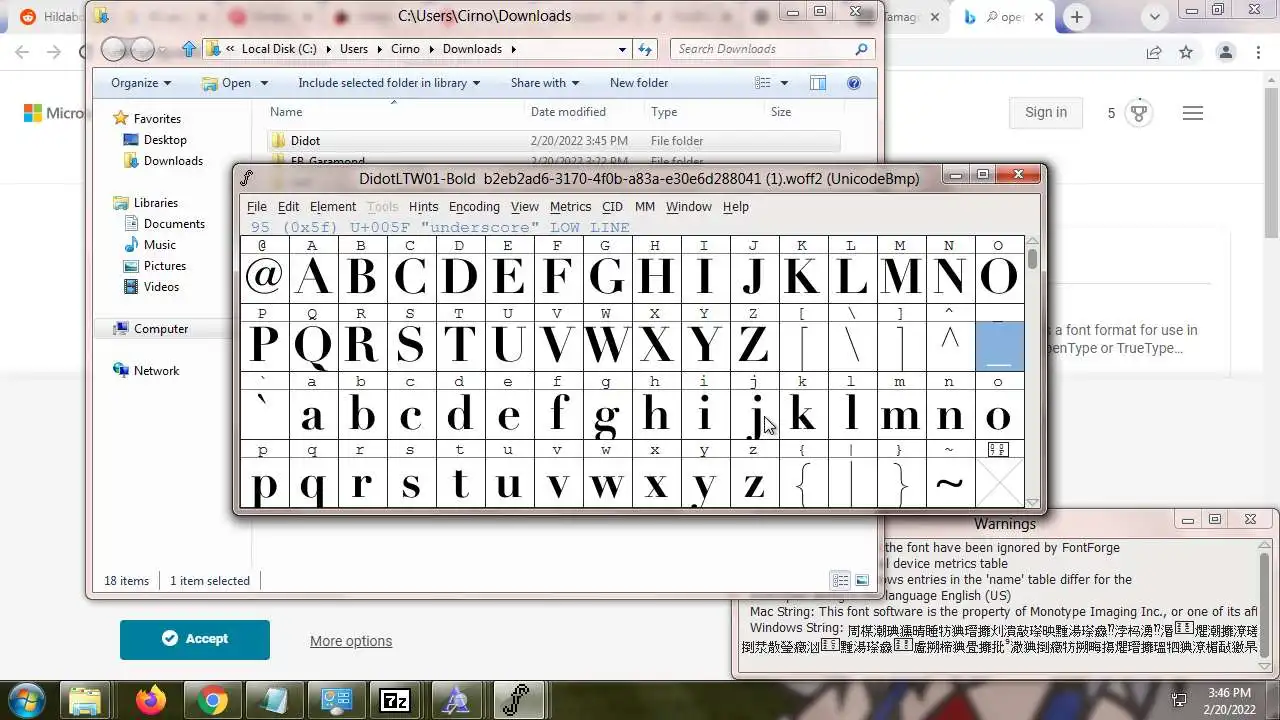Click the Explorer refresh arrows button
This screenshot has width=1280, height=720.
(x=645, y=49)
